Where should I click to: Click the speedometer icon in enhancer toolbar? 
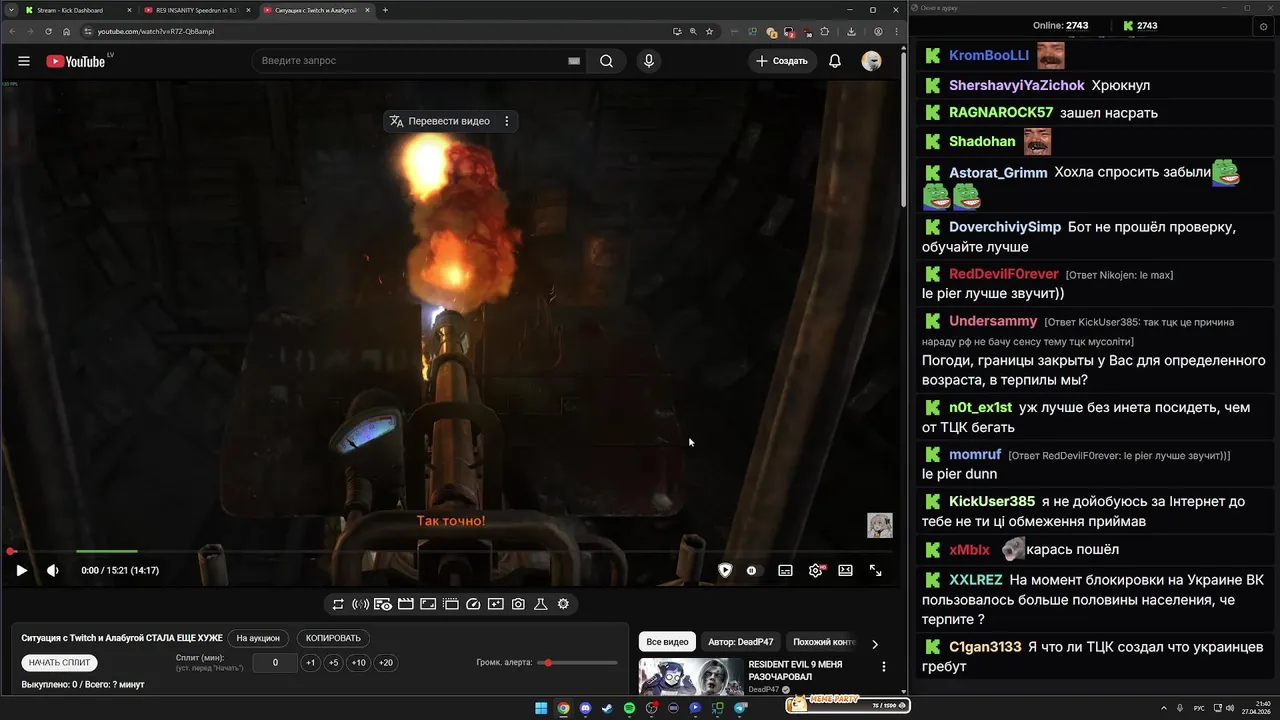pyautogui.click(x=474, y=604)
